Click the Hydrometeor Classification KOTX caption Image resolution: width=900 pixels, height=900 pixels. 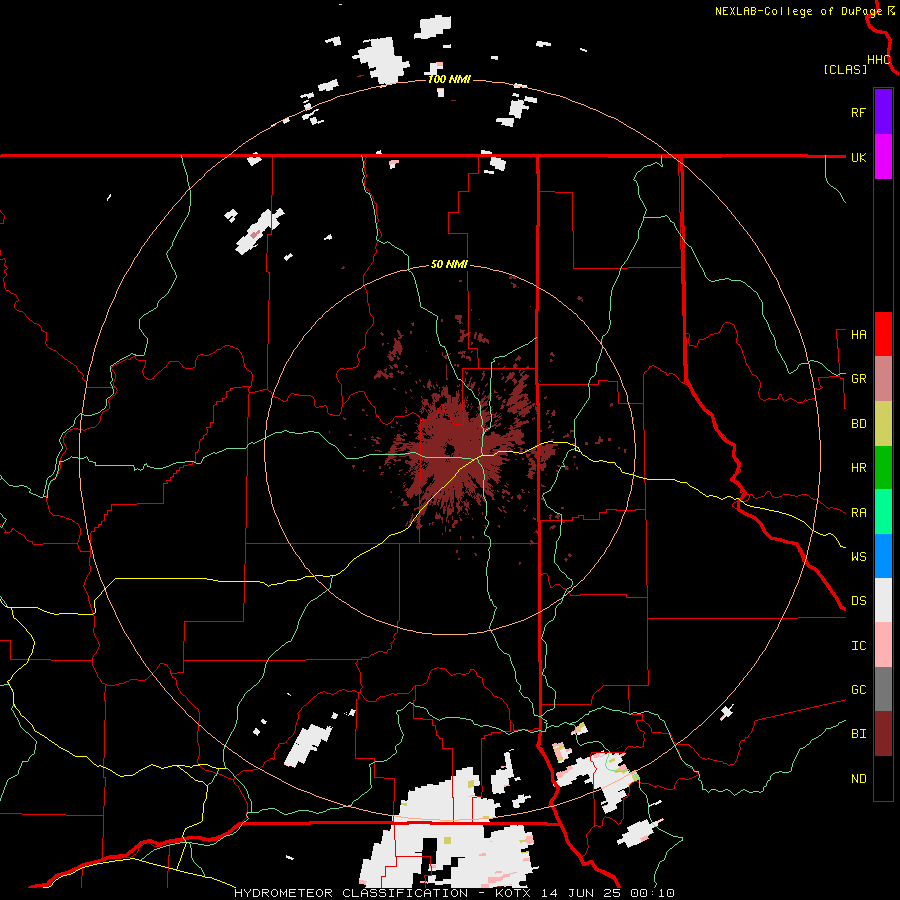(x=453, y=893)
